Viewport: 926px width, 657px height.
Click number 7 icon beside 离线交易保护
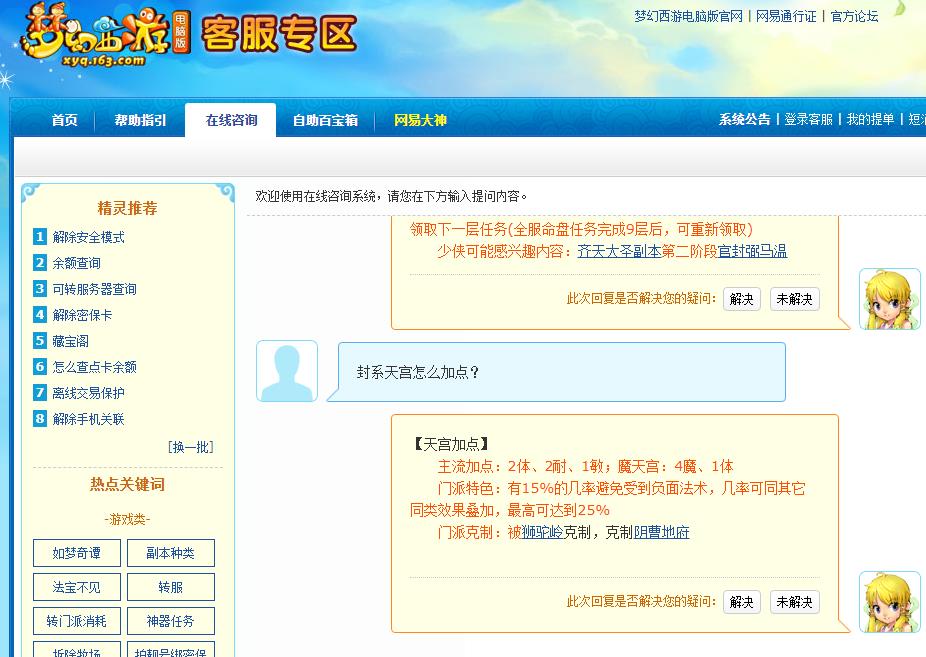pyautogui.click(x=40, y=393)
